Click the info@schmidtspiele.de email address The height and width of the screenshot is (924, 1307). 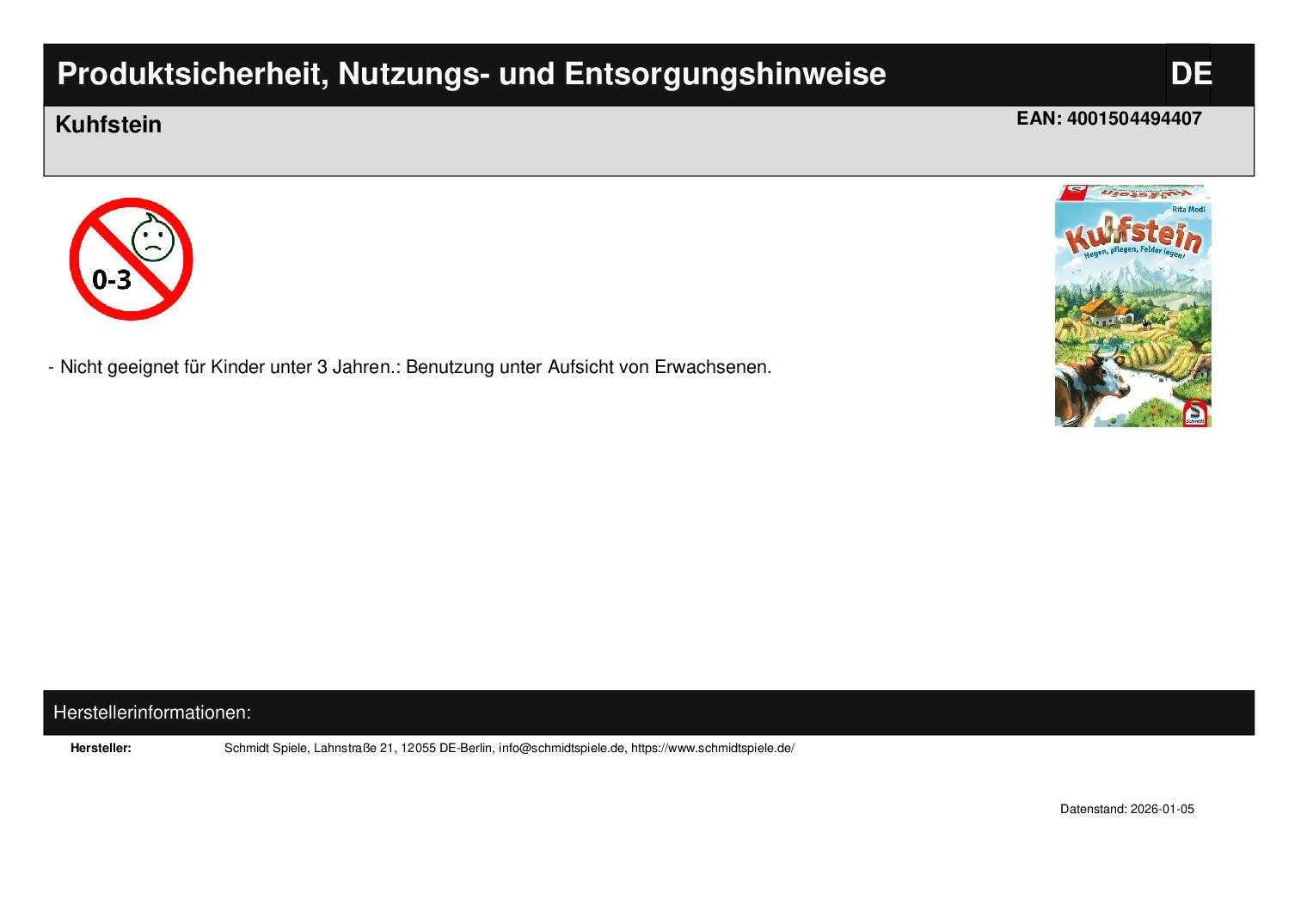561,748
